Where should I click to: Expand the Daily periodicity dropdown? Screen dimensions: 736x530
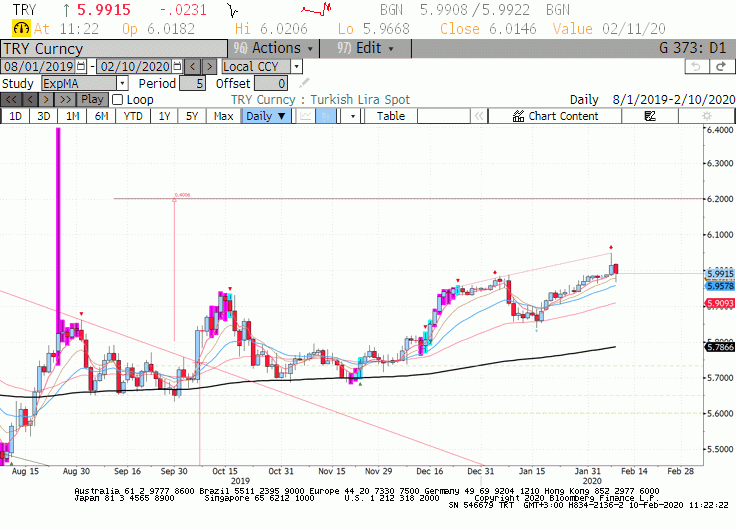click(x=266, y=116)
